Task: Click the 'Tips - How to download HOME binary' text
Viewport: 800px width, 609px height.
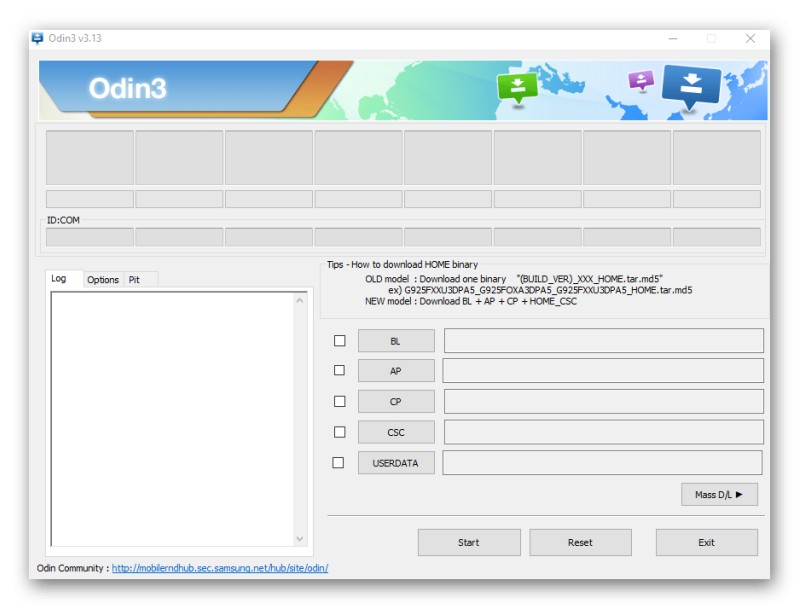Action: point(403,265)
